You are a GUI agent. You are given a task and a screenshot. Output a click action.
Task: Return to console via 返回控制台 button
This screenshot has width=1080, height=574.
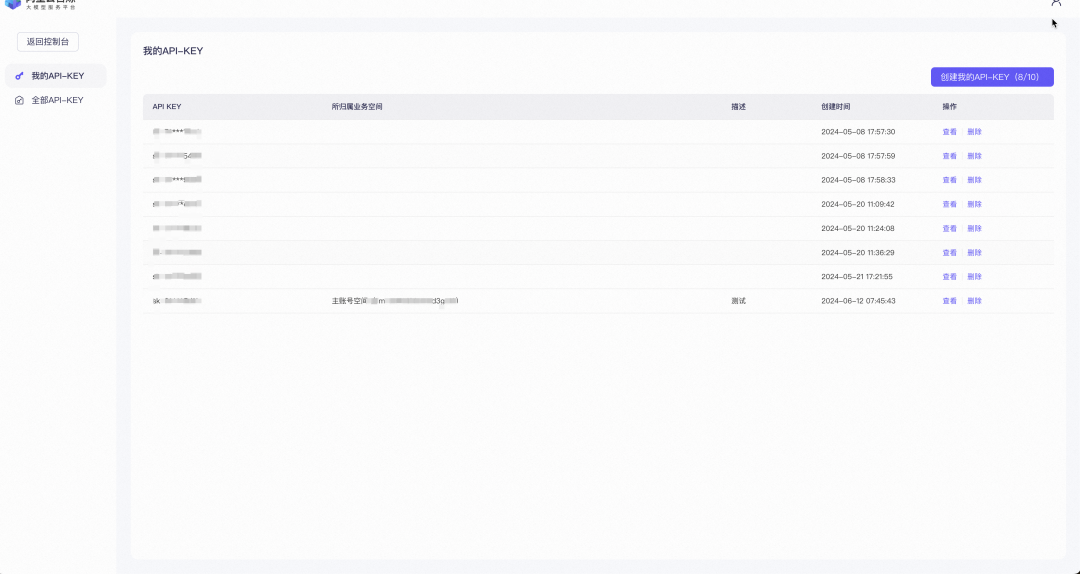[48, 42]
